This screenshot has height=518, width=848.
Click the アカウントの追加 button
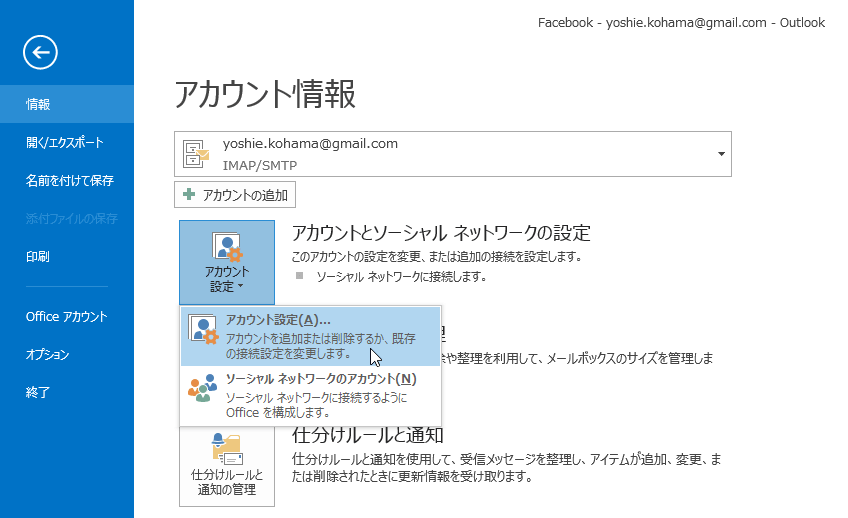tap(235, 195)
